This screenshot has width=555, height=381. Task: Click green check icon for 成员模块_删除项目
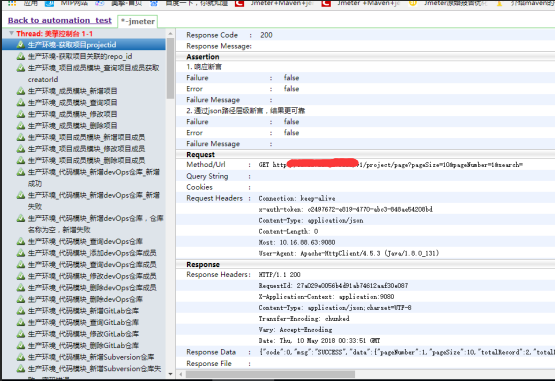[21, 126]
